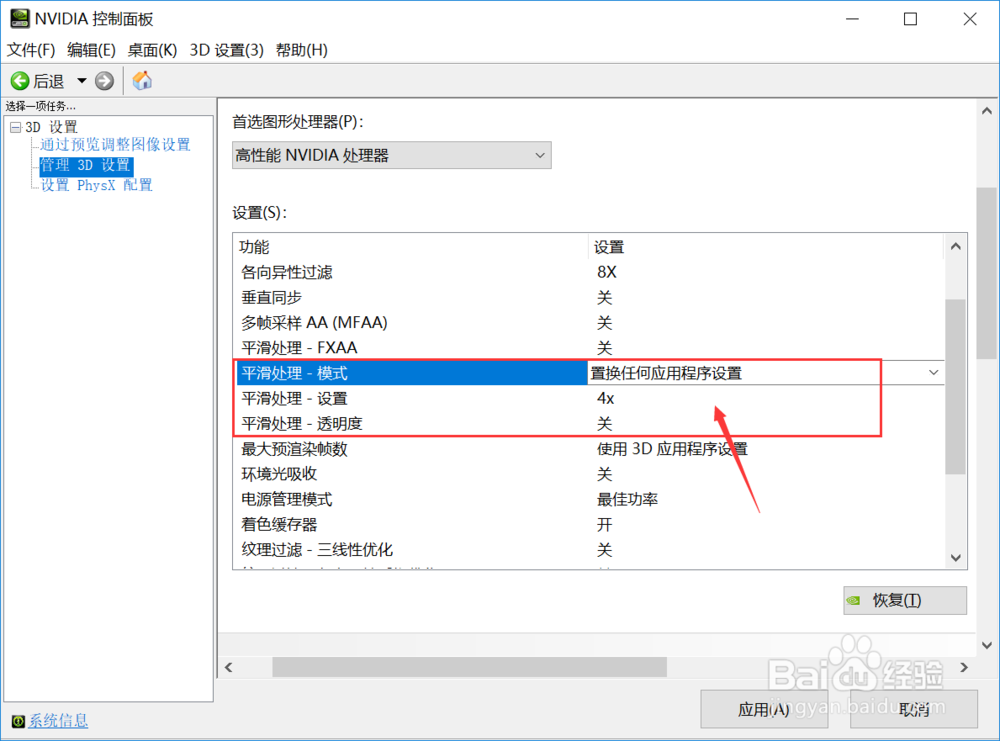Click settings list scroll-down arrow
This screenshot has height=741, width=1000.
pyautogui.click(x=955, y=557)
